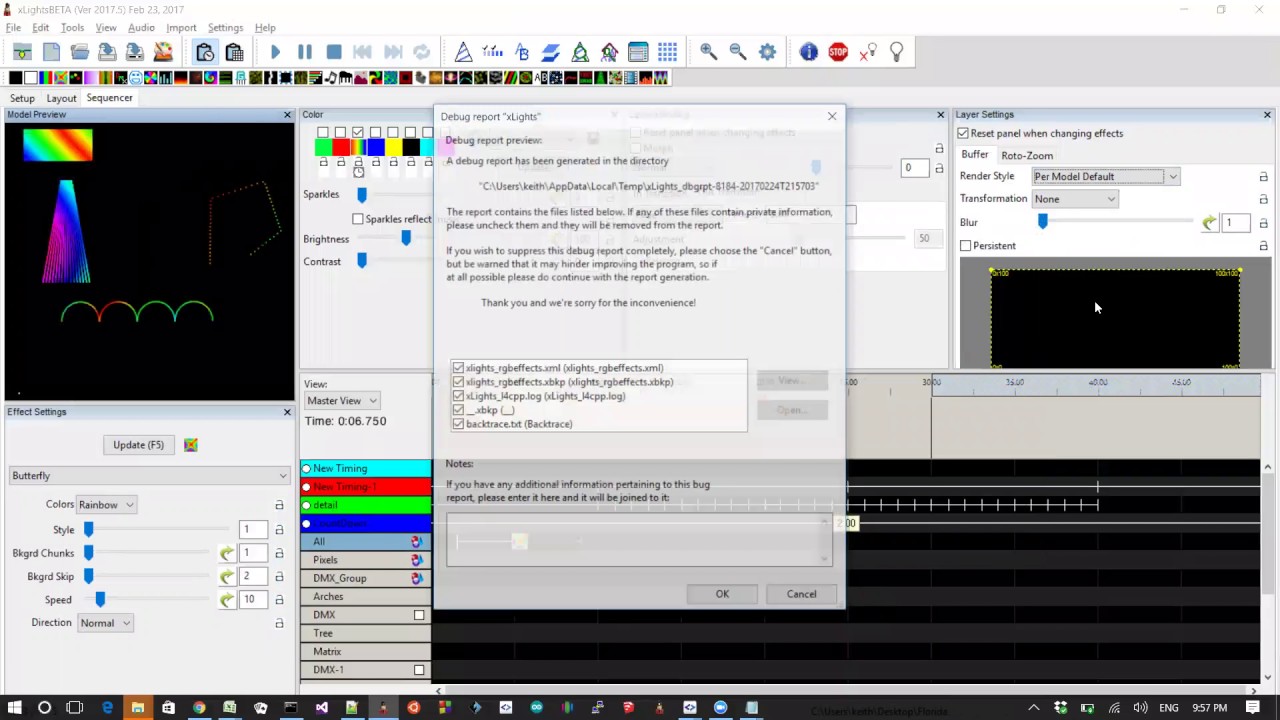Click the Pause playback button
The image size is (1280, 720).
[305, 52]
